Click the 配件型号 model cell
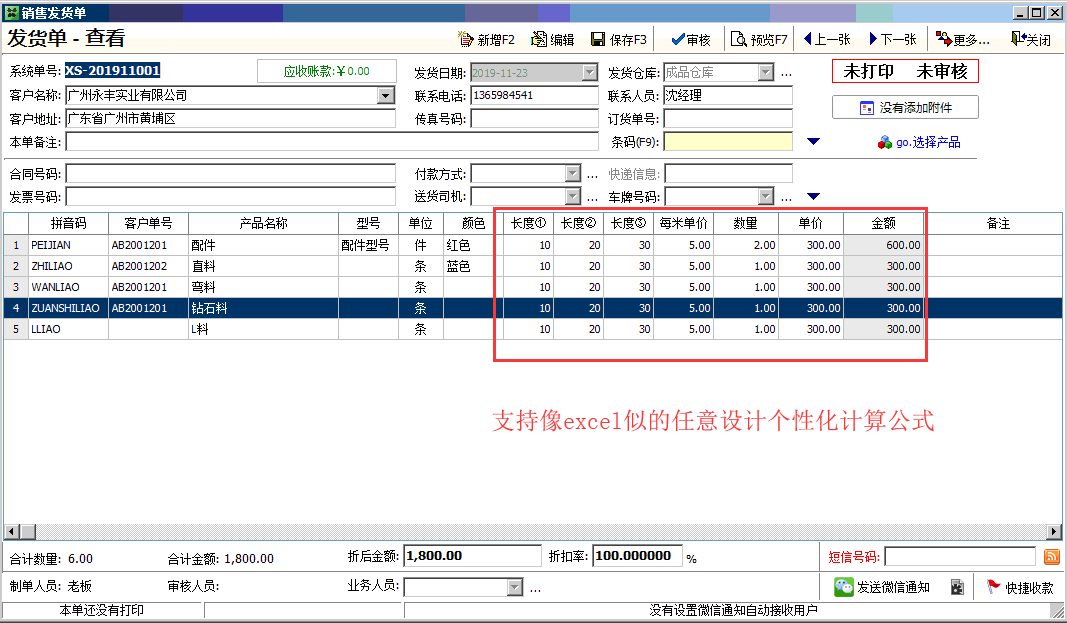This screenshot has height=623, width=1067. tap(368, 245)
